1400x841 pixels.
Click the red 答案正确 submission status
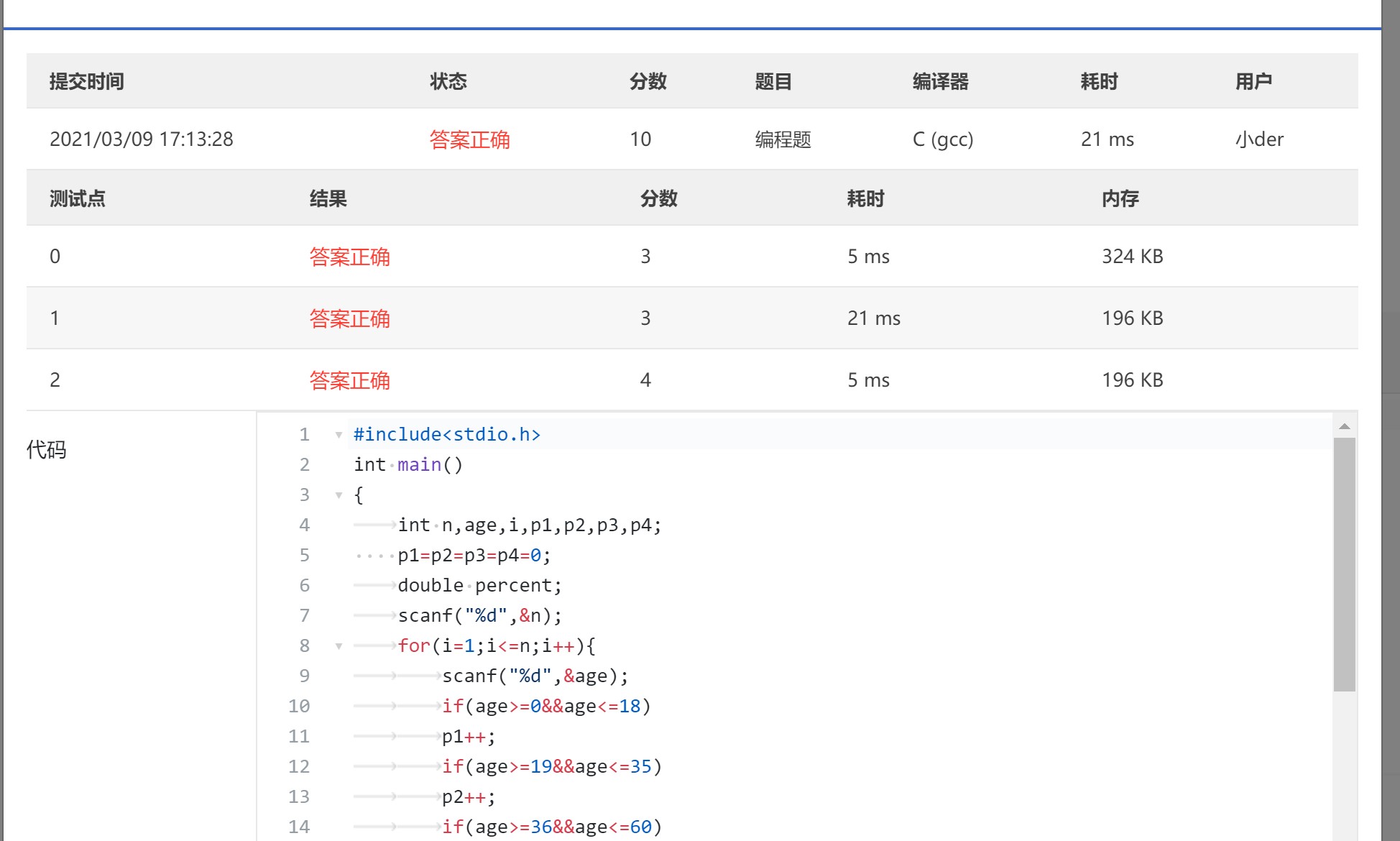tap(469, 139)
